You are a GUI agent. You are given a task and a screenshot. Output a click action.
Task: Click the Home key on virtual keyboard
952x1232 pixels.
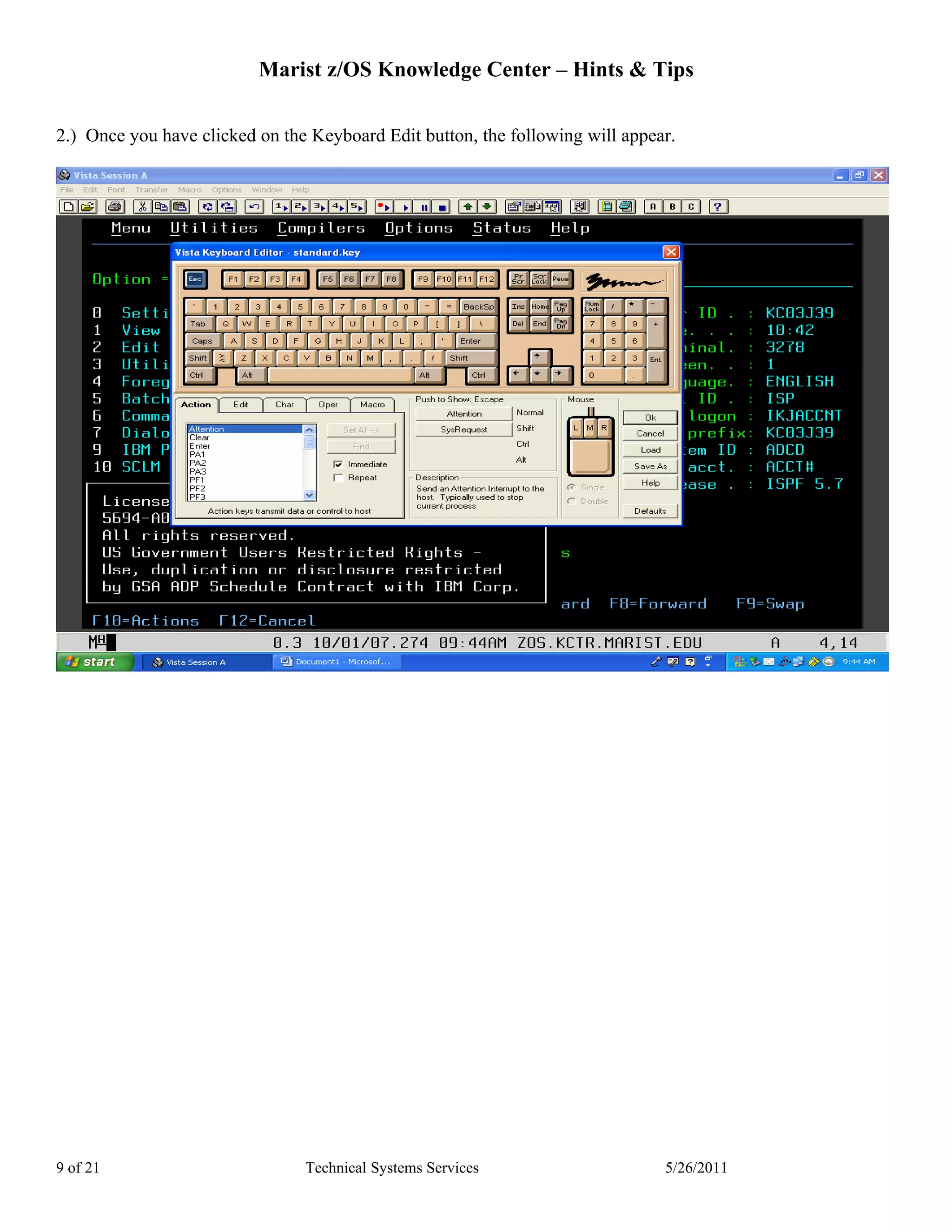pyautogui.click(x=540, y=307)
